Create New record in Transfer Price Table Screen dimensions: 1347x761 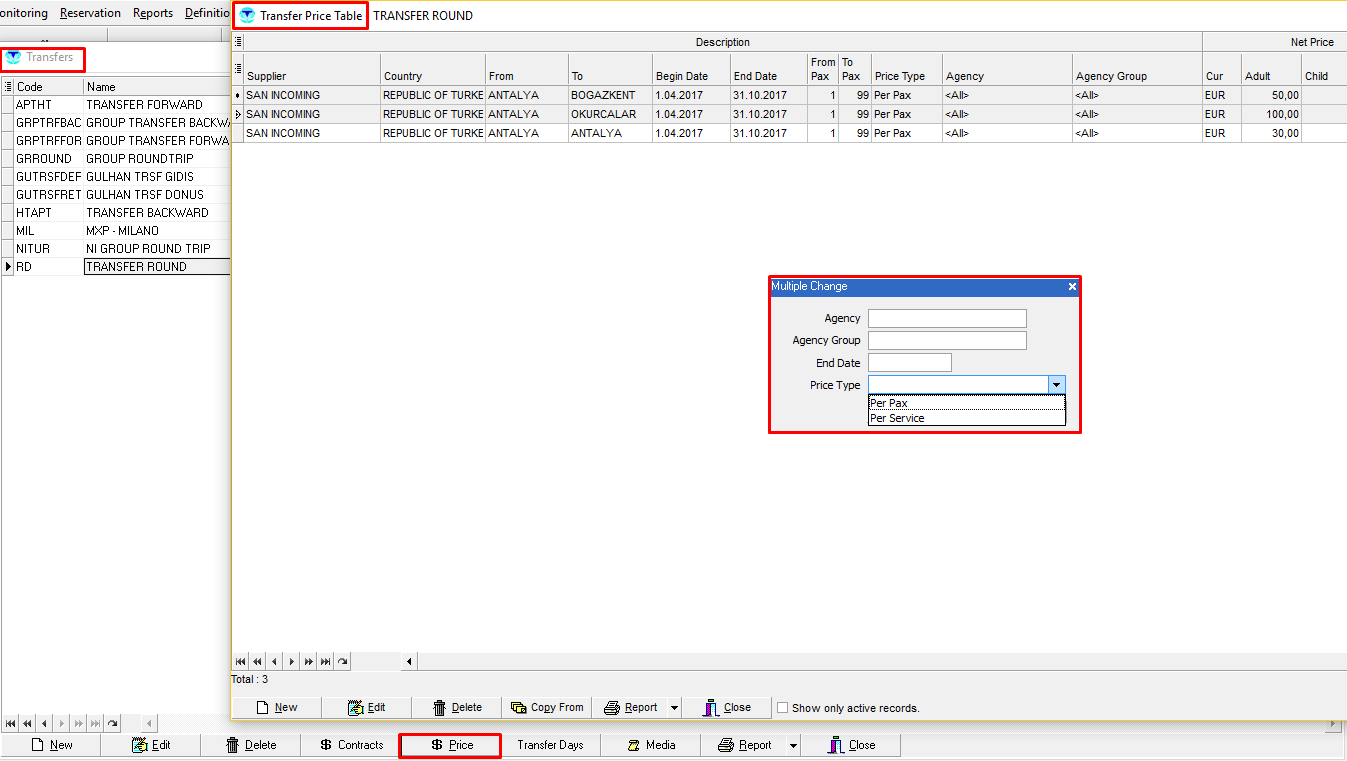tap(276, 707)
